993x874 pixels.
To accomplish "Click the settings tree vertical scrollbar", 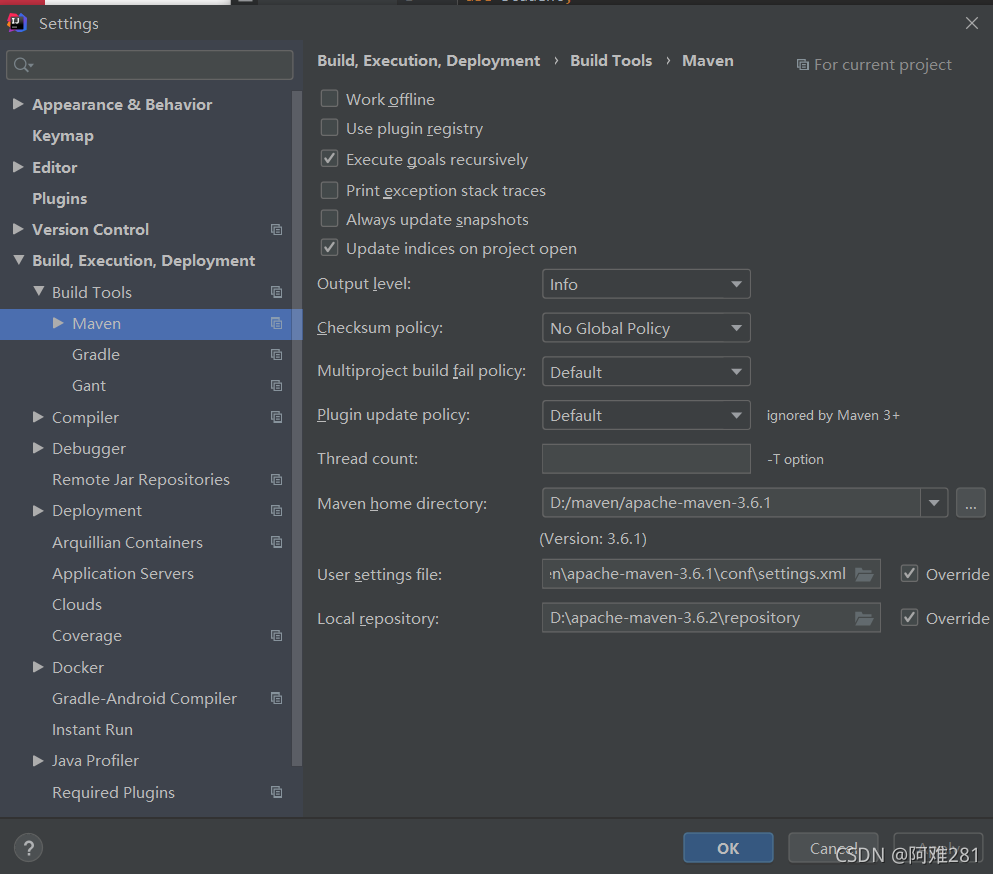I will (x=297, y=428).
